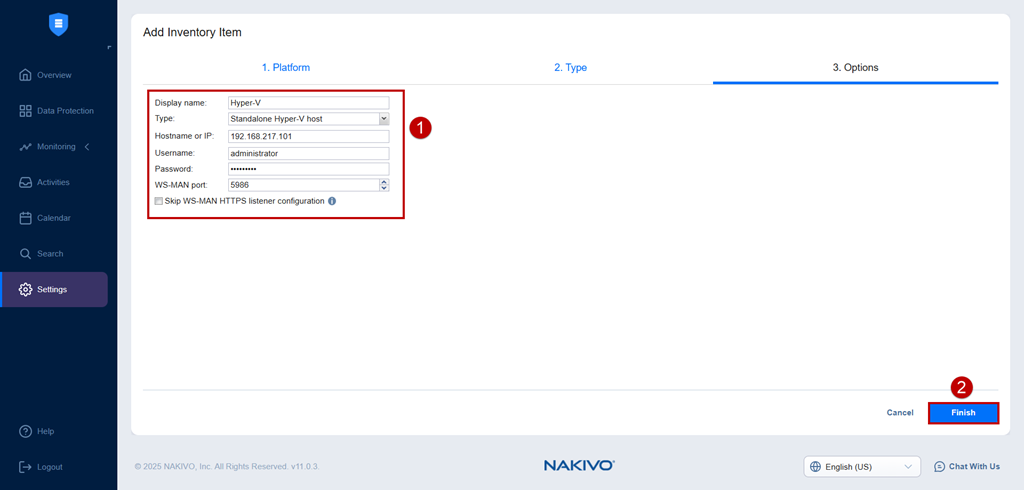Go back to the 1. Platform step
The width and height of the screenshot is (1024, 490).
pos(286,67)
